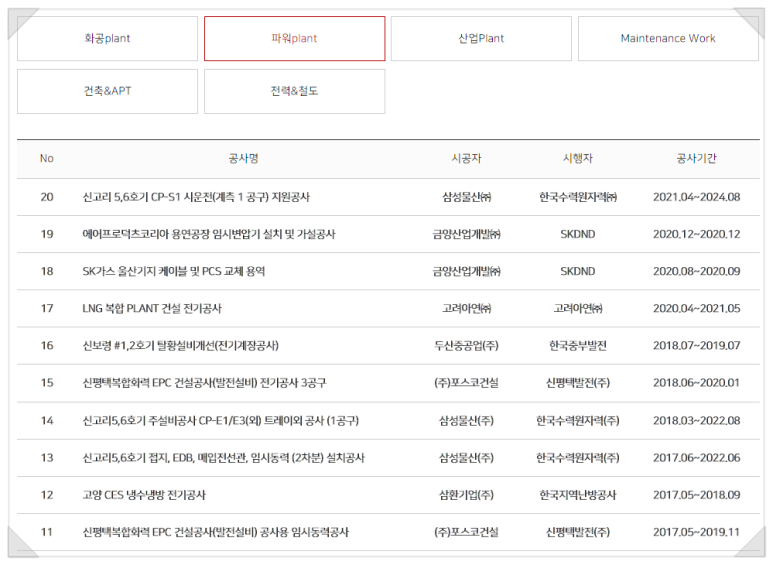Click period 2018.07~2019.07
This screenshot has height=565, width=773.
[697, 346]
